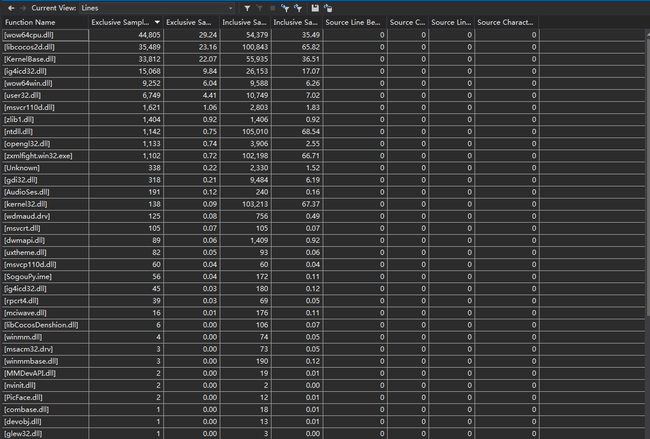Viewport: 650px width, 439px height.
Task: Sort by second Exclusive Samples percent header
Action: click(192, 22)
